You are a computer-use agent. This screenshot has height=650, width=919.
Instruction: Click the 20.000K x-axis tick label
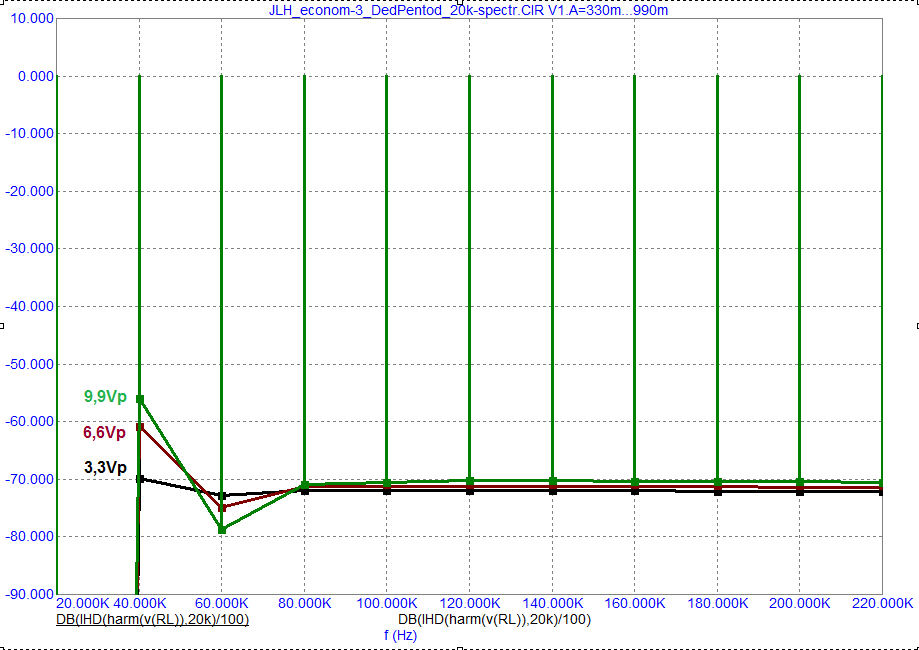tap(84, 604)
